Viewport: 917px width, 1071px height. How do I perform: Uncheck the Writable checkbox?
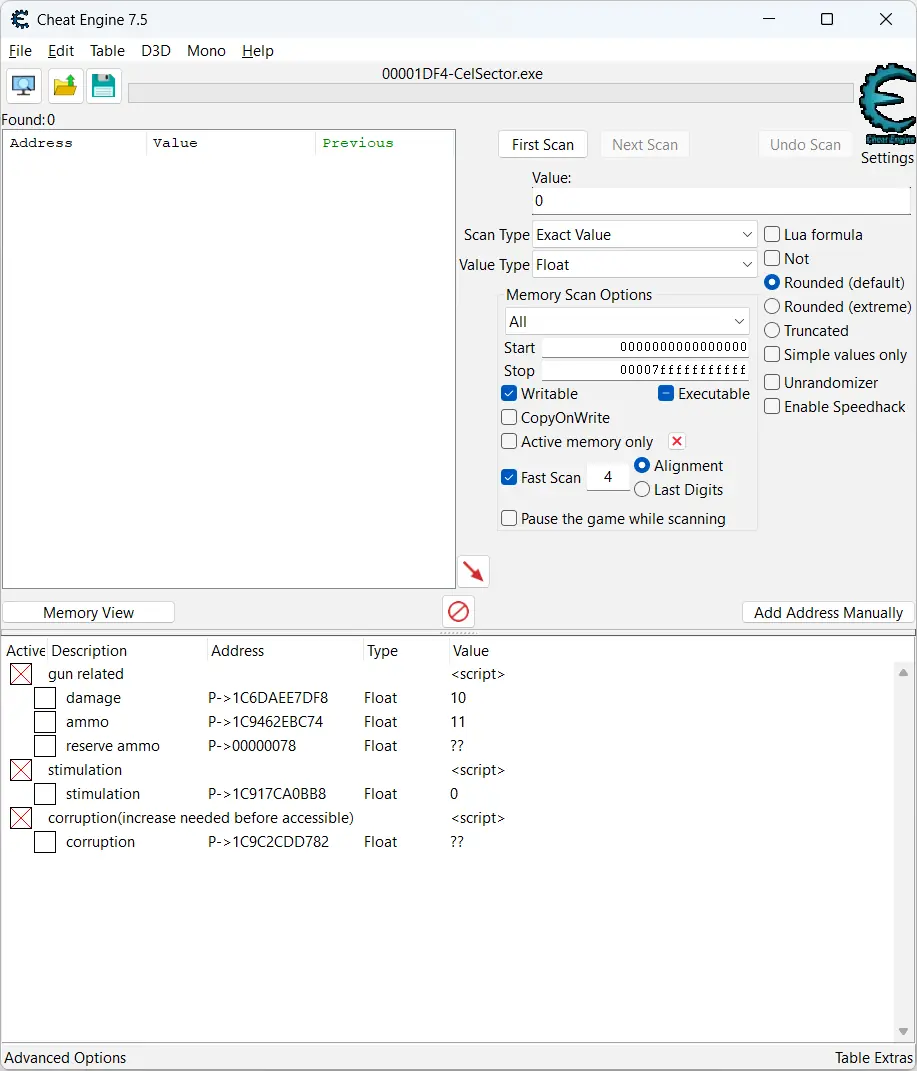pos(509,393)
